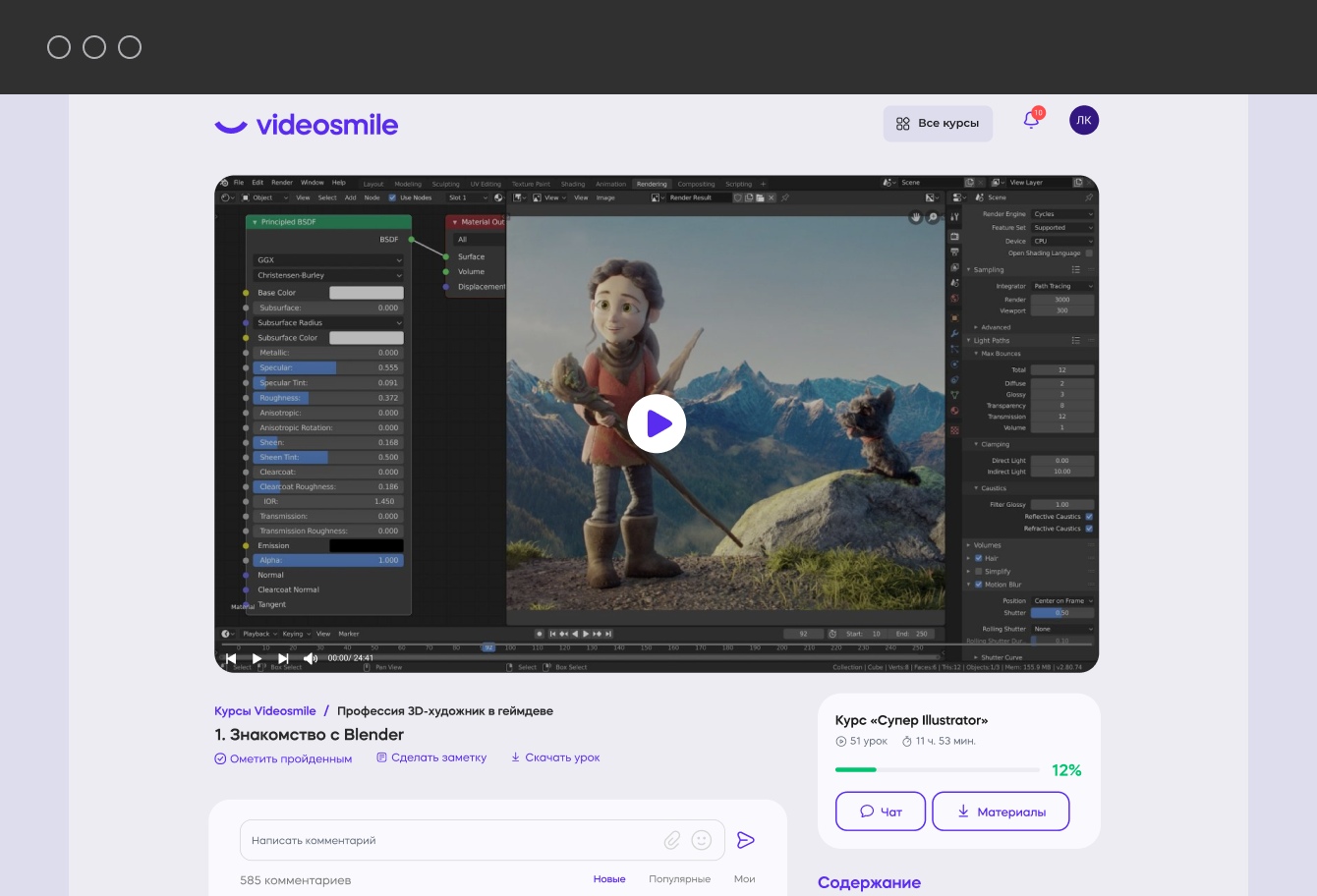
Task: Follow the Курсы Videosmile breadcrumb link
Action: (x=265, y=711)
